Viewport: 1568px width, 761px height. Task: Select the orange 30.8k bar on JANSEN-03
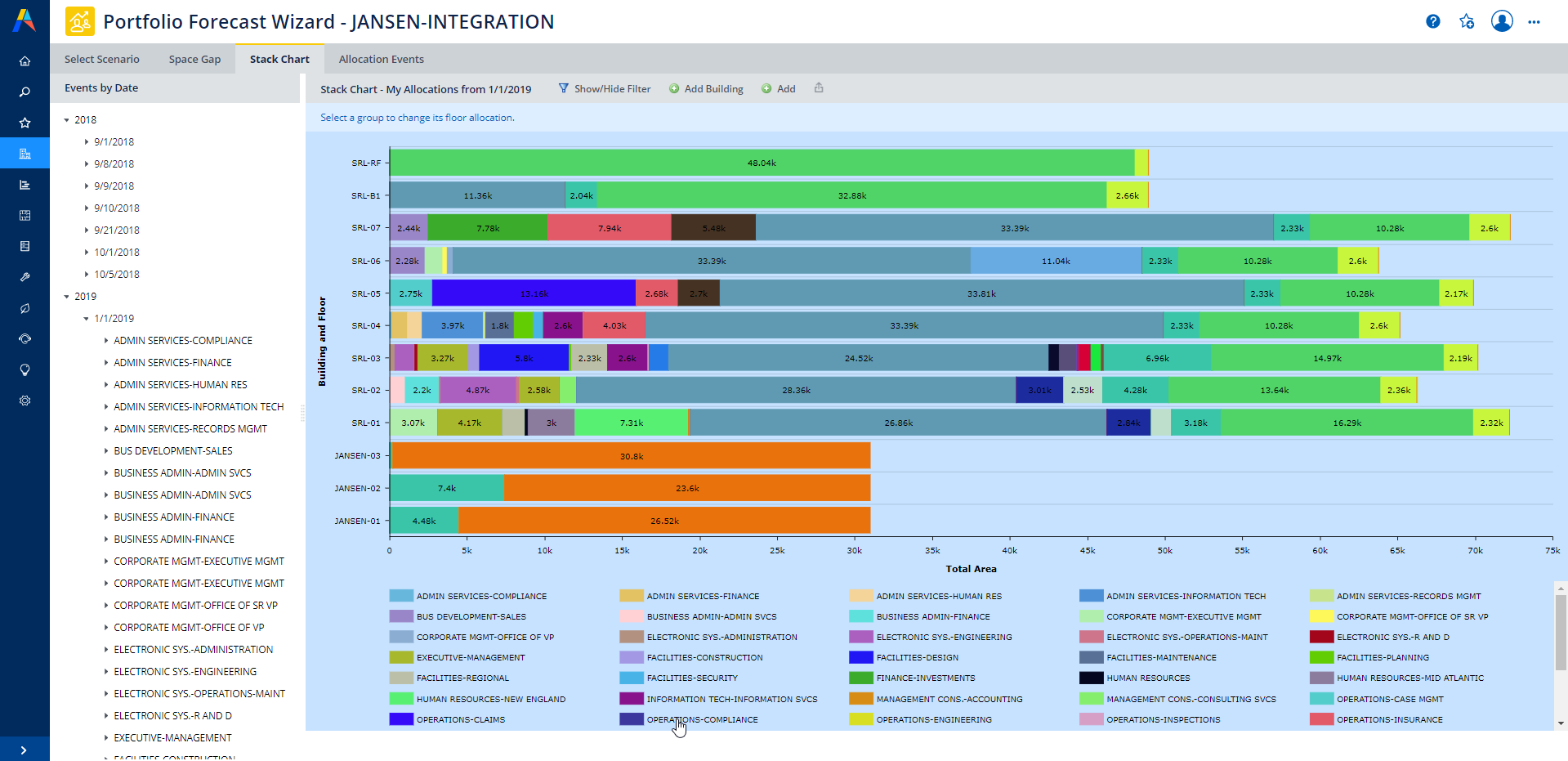(630, 456)
